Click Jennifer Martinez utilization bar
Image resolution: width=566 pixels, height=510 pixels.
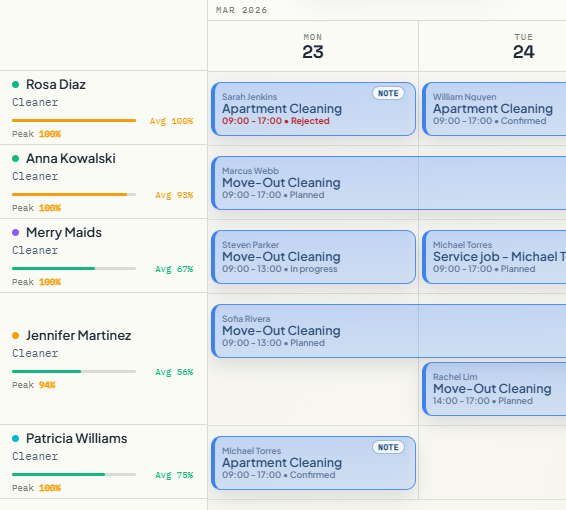[x=74, y=371]
